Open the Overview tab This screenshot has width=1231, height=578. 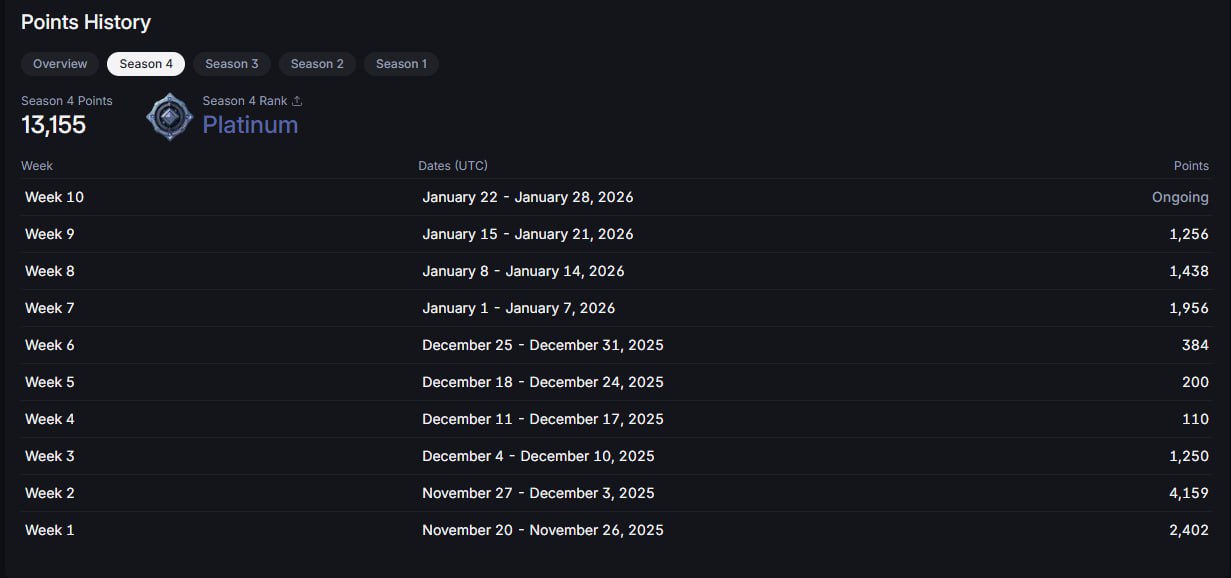pos(60,64)
